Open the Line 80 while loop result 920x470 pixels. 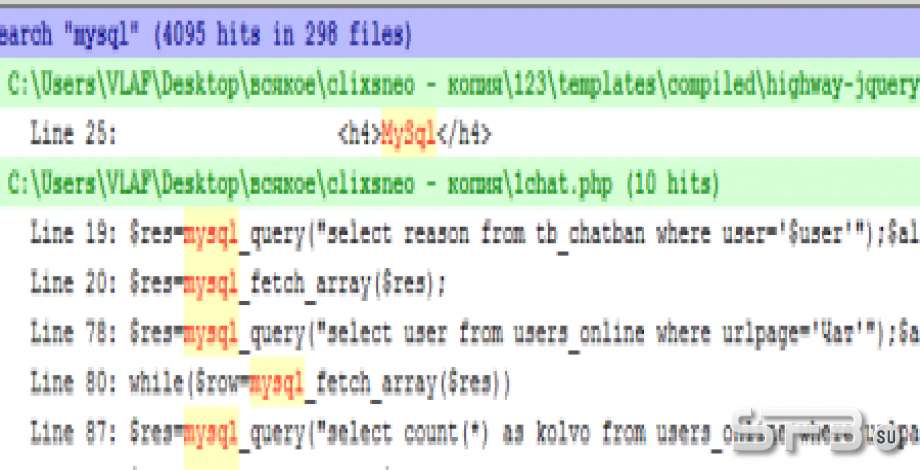click(460, 381)
